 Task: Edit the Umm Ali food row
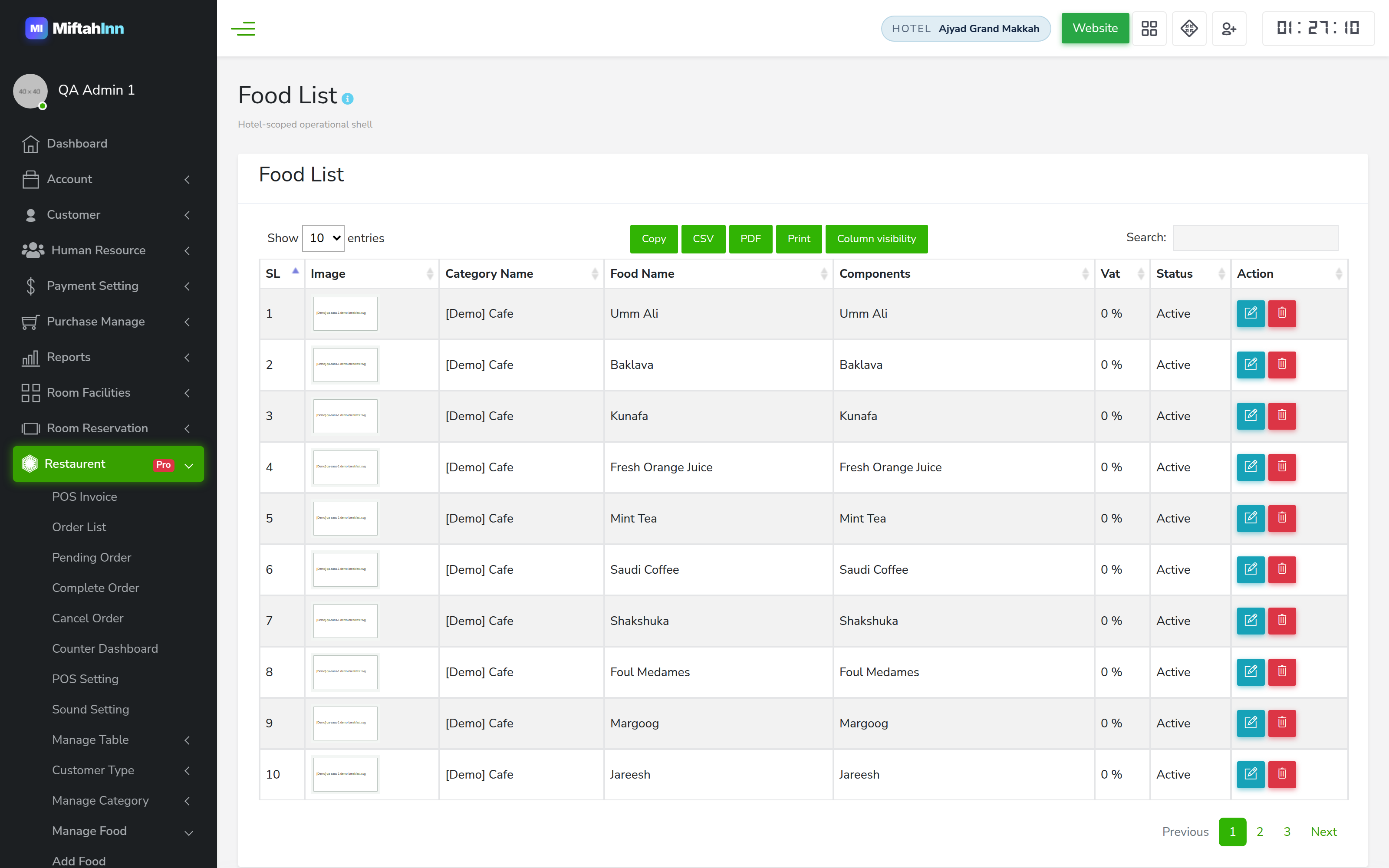tap(1251, 313)
